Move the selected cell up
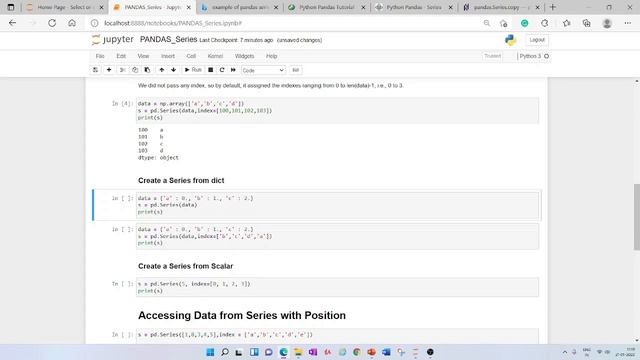This screenshot has width=640, height=360. pyautogui.click(x=162, y=70)
